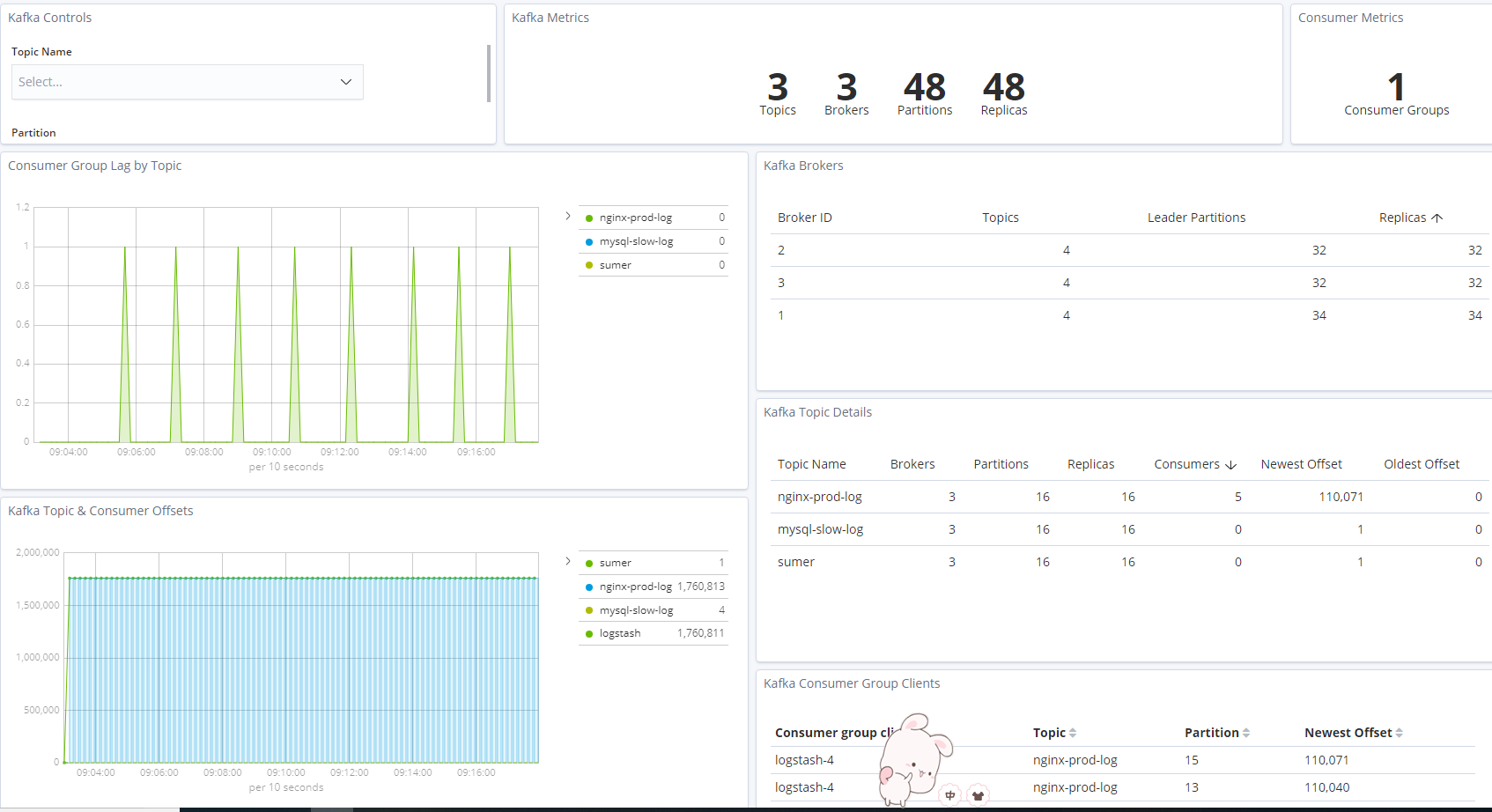Click the Topic Name column header
The image size is (1492, 812).
811,464
